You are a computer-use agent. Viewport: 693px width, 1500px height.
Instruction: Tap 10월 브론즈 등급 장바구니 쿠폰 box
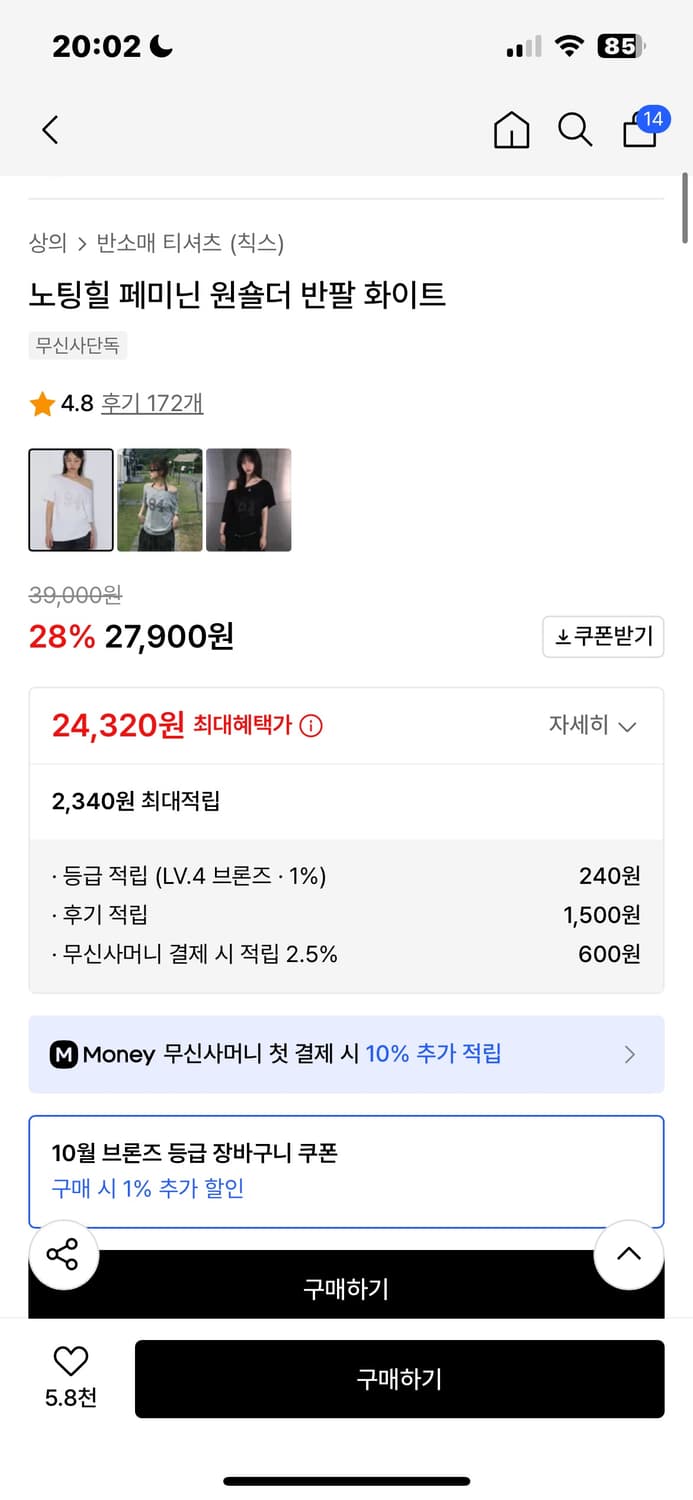346,1171
